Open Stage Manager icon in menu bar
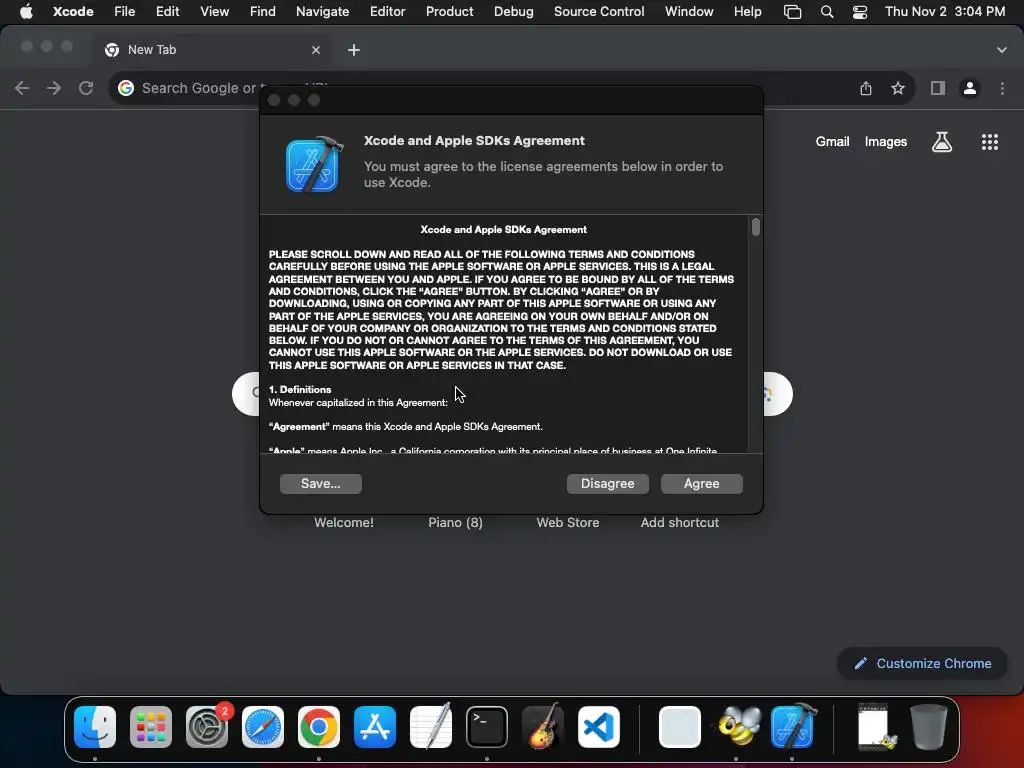Viewport: 1024px width, 768px height. point(792,12)
